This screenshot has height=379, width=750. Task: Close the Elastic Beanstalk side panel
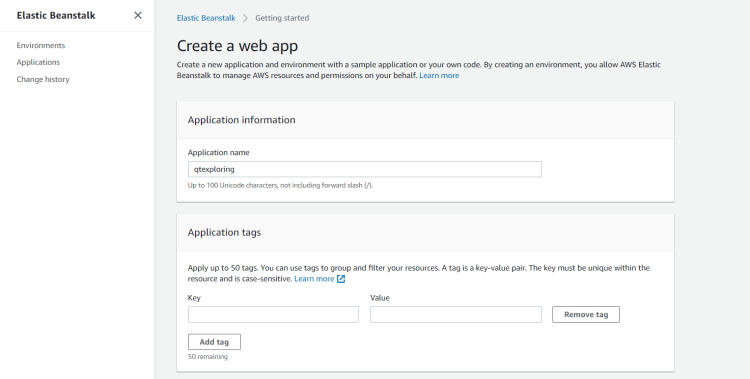138,15
